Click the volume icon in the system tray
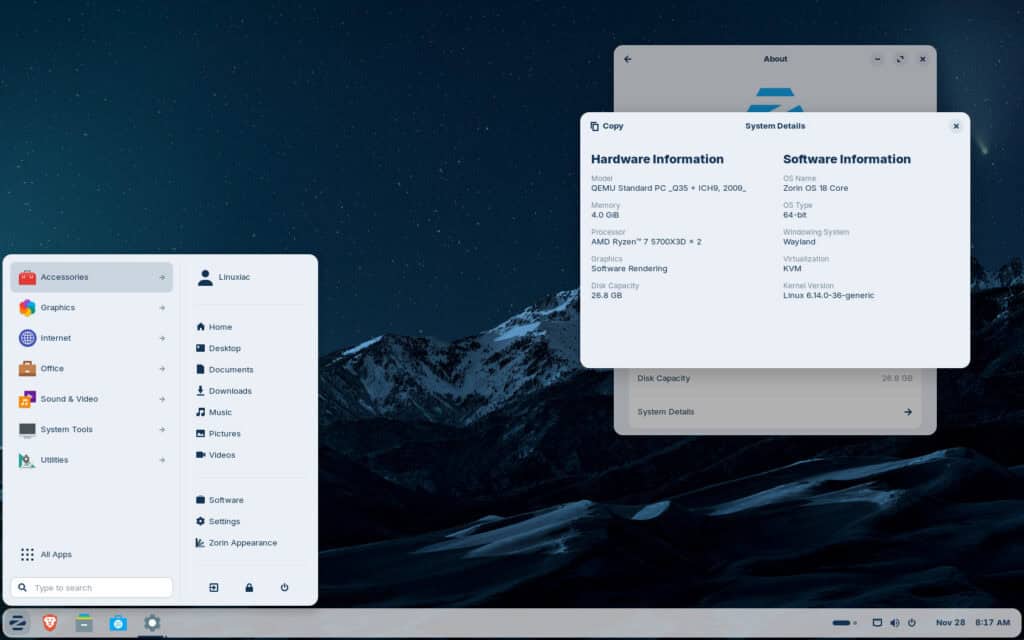1024x640 pixels. click(895, 622)
